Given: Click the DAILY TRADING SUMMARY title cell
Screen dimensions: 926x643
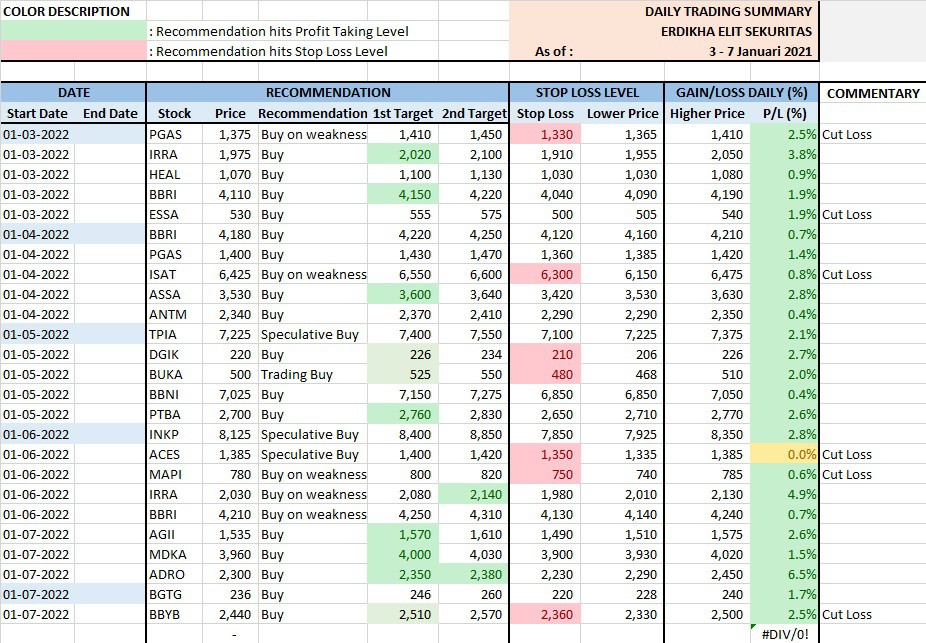Looking at the screenshot, I should (727, 11).
